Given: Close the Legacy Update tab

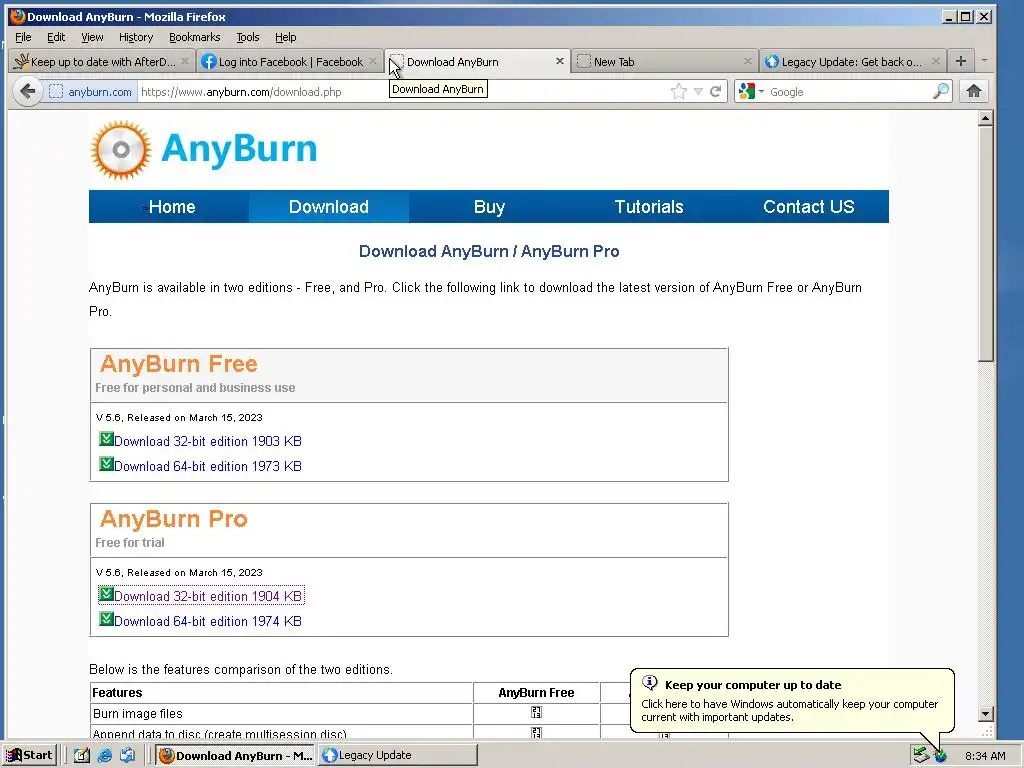Looking at the screenshot, I should click(x=936, y=61).
